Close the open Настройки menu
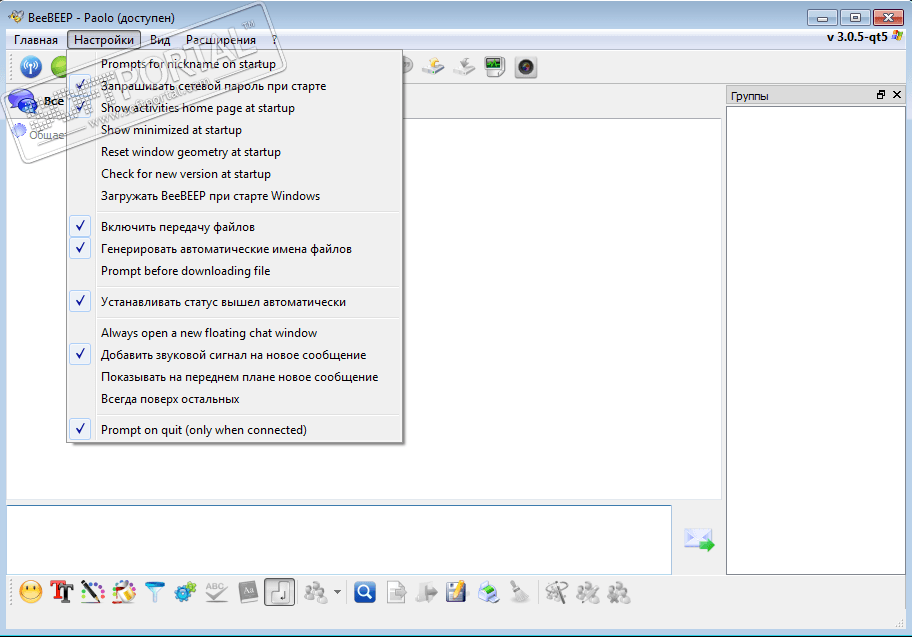 coord(104,40)
